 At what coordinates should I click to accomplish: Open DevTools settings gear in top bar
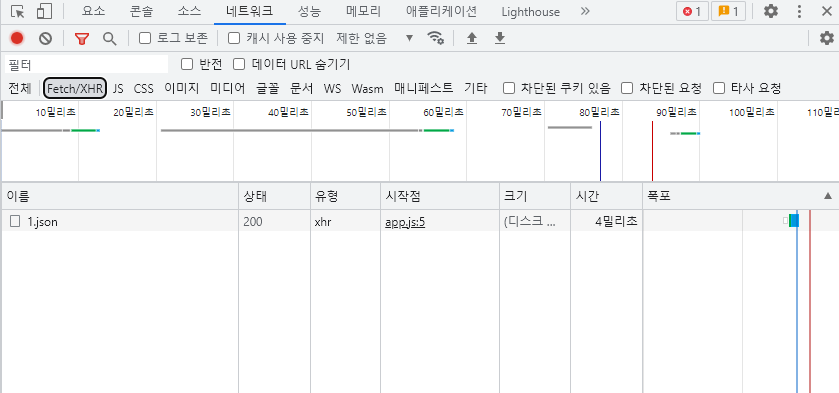point(771,11)
